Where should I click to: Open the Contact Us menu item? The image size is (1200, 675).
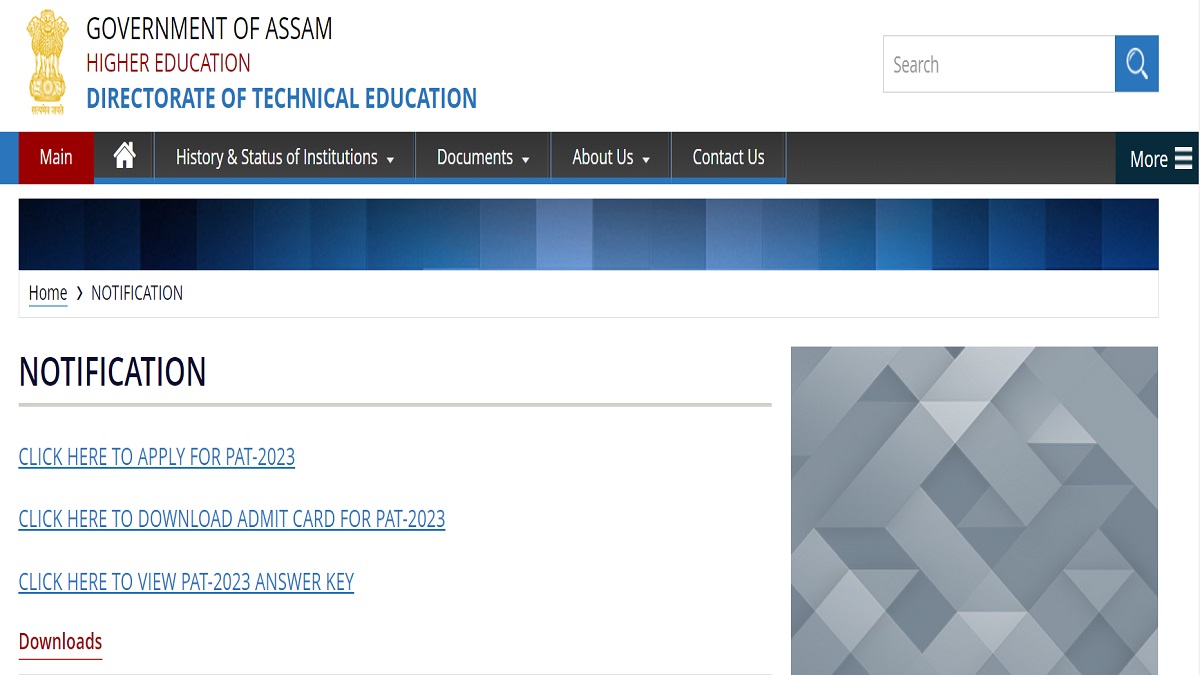(x=728, y=157)
